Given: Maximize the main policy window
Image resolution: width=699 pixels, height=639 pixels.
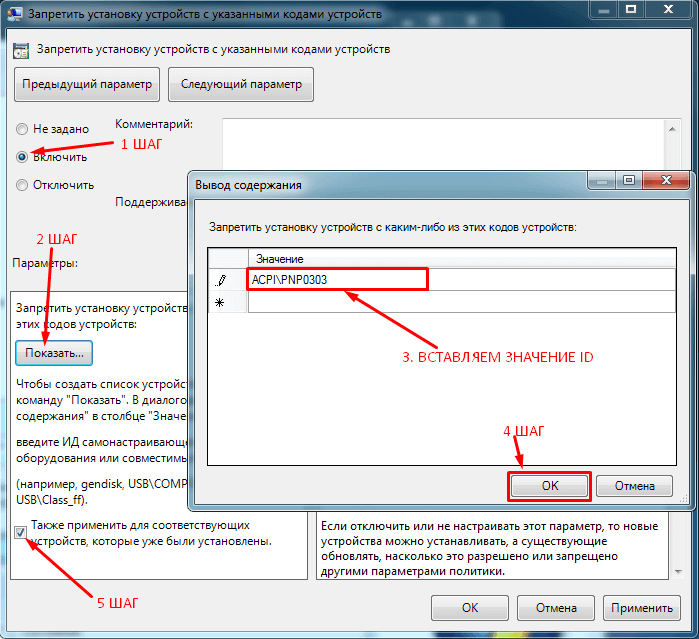Looking at the screenshot, I should 631,9.
